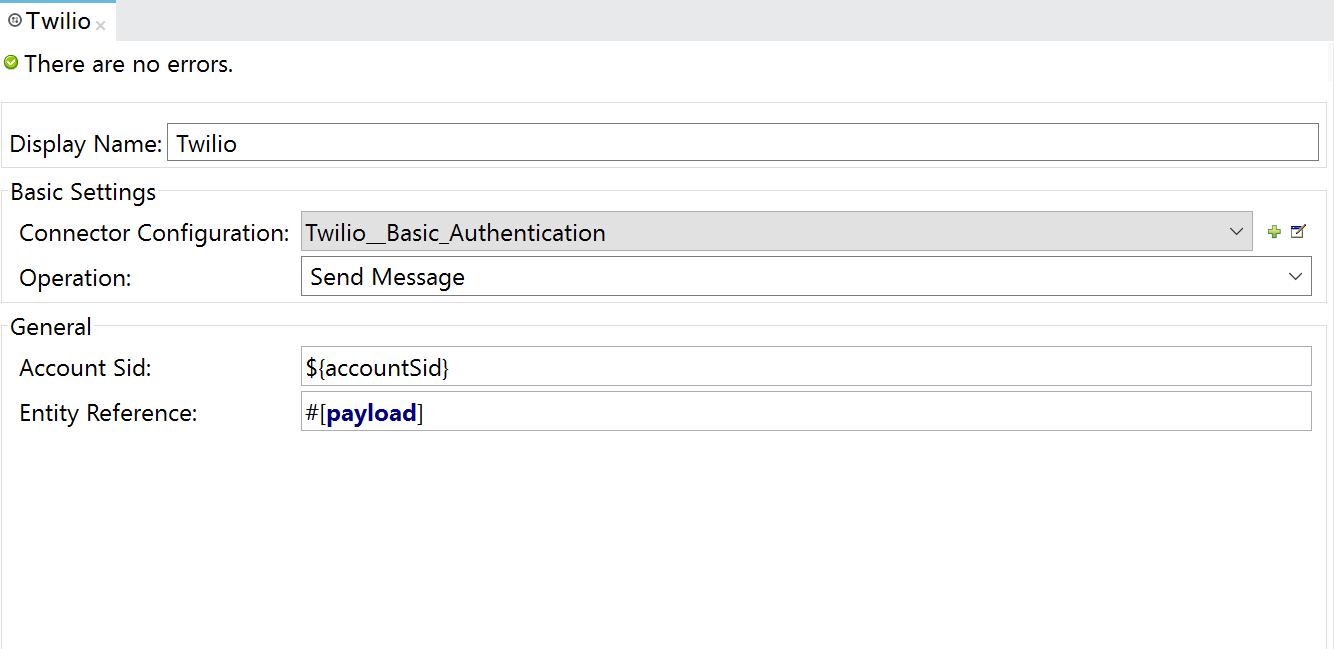Click the 'There are no errors.' message
1334x649 pixels.
pyautogui.click(x=128, y=64)
